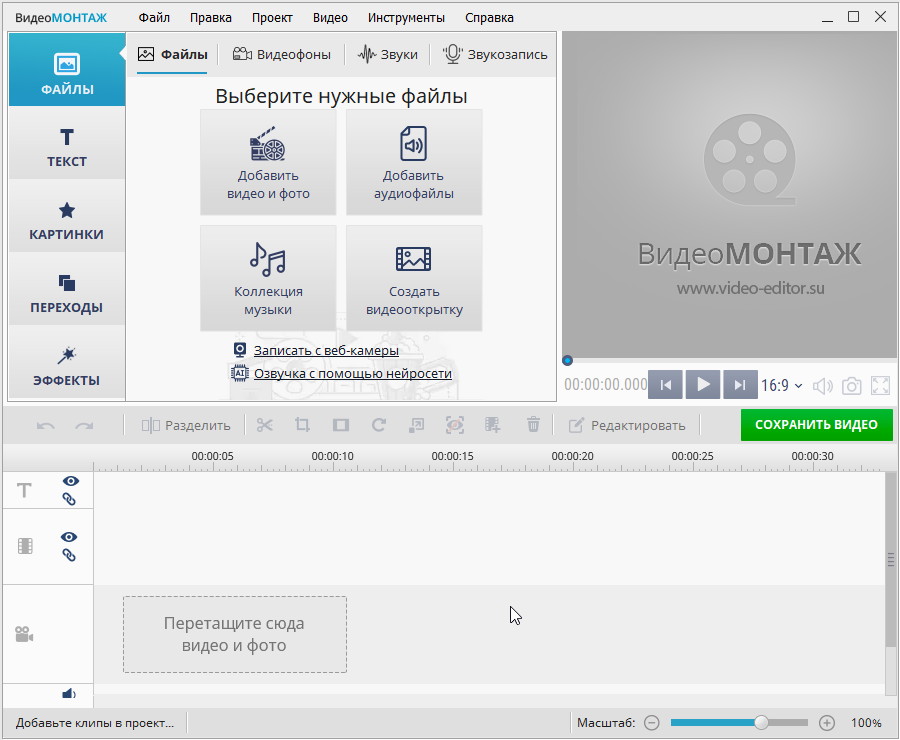The height and width of the screenshot is (740, 900).
Task: Click the 00:00:15 timeline ruler mark
Action: [452, 456]
